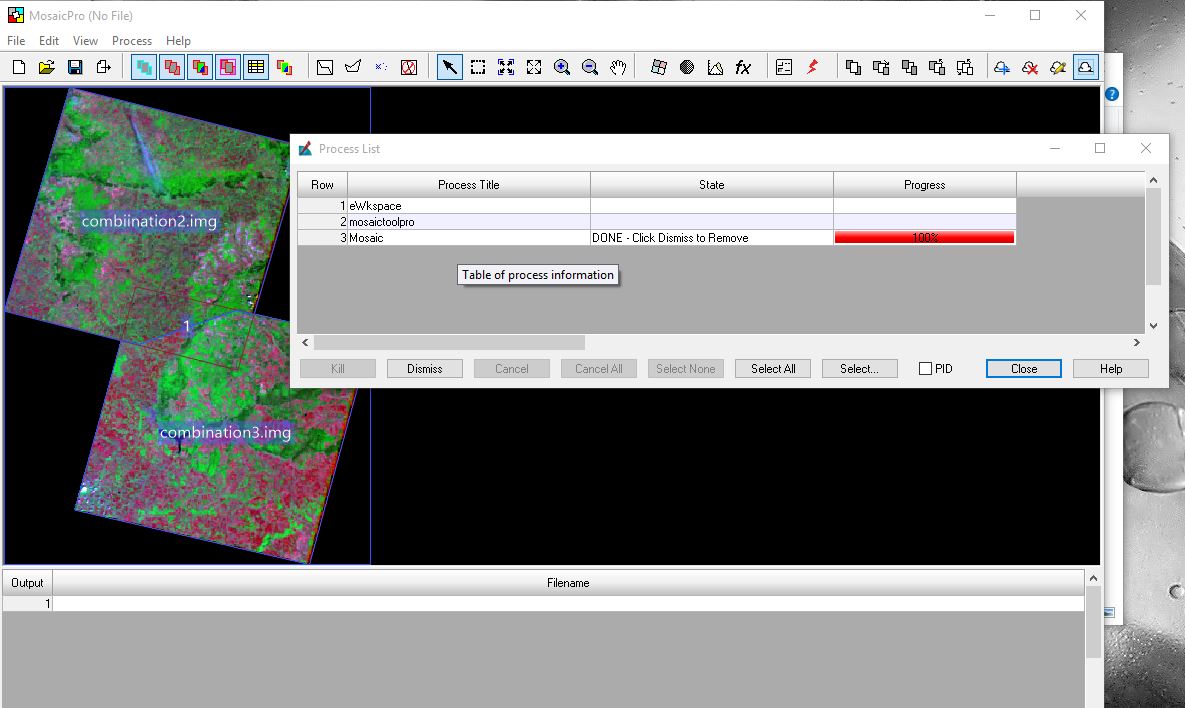The height and width of the screenshot is (708, 1185).
Task: Click the fx function icon
Action: 743,67
